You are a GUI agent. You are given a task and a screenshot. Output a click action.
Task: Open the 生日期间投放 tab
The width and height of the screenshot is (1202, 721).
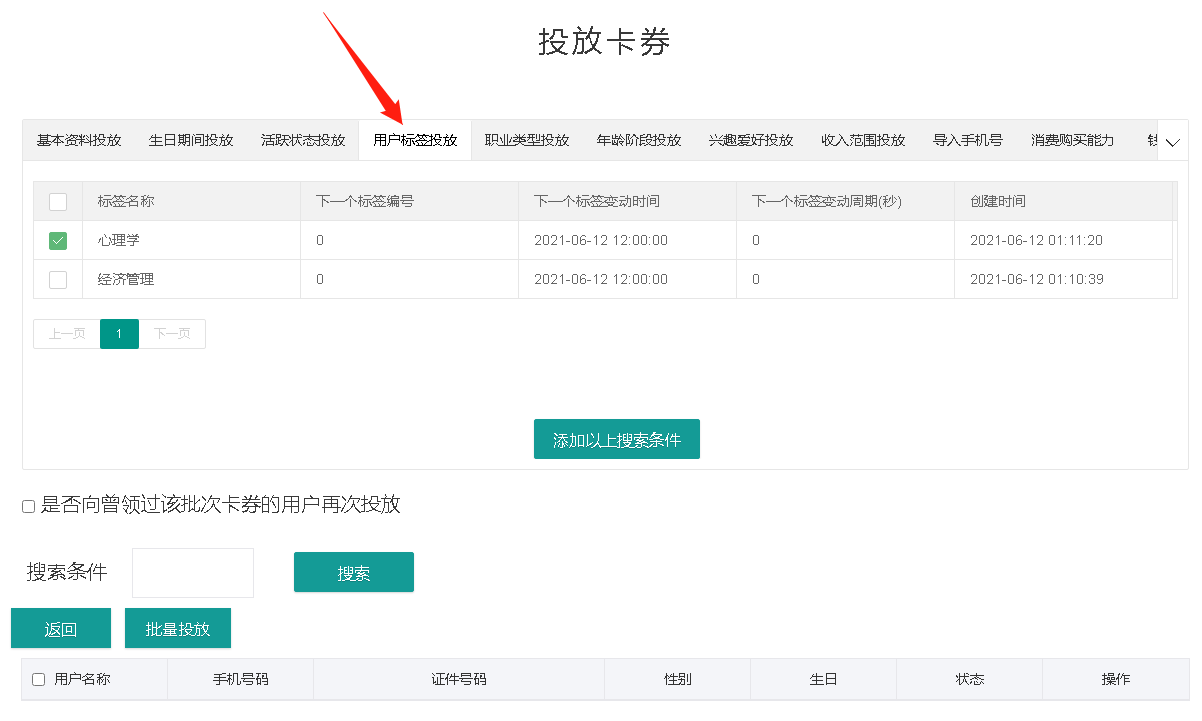click(191, 141)
